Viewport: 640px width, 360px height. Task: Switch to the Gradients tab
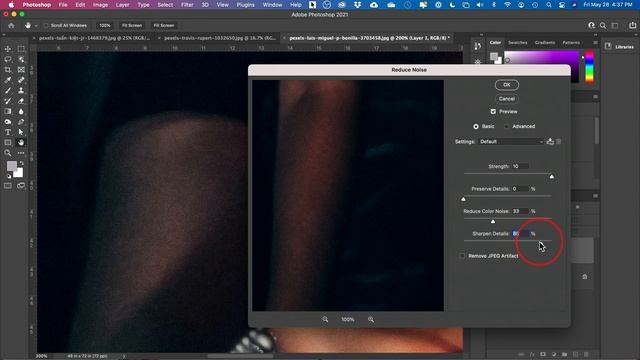(545, 42)
